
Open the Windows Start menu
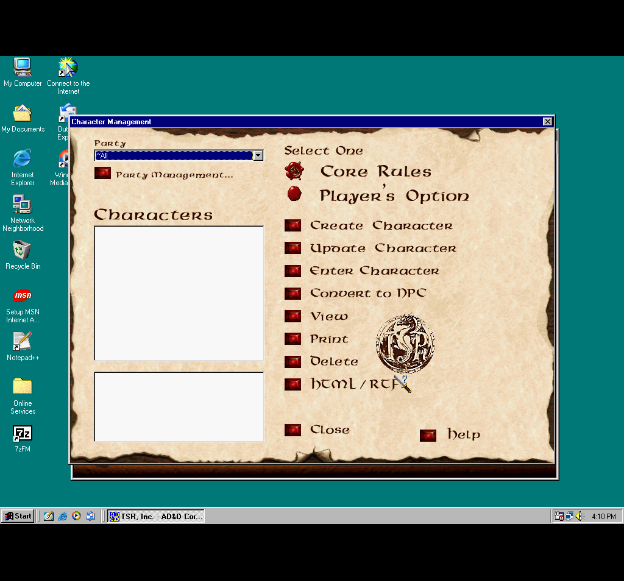coord(18,516)
